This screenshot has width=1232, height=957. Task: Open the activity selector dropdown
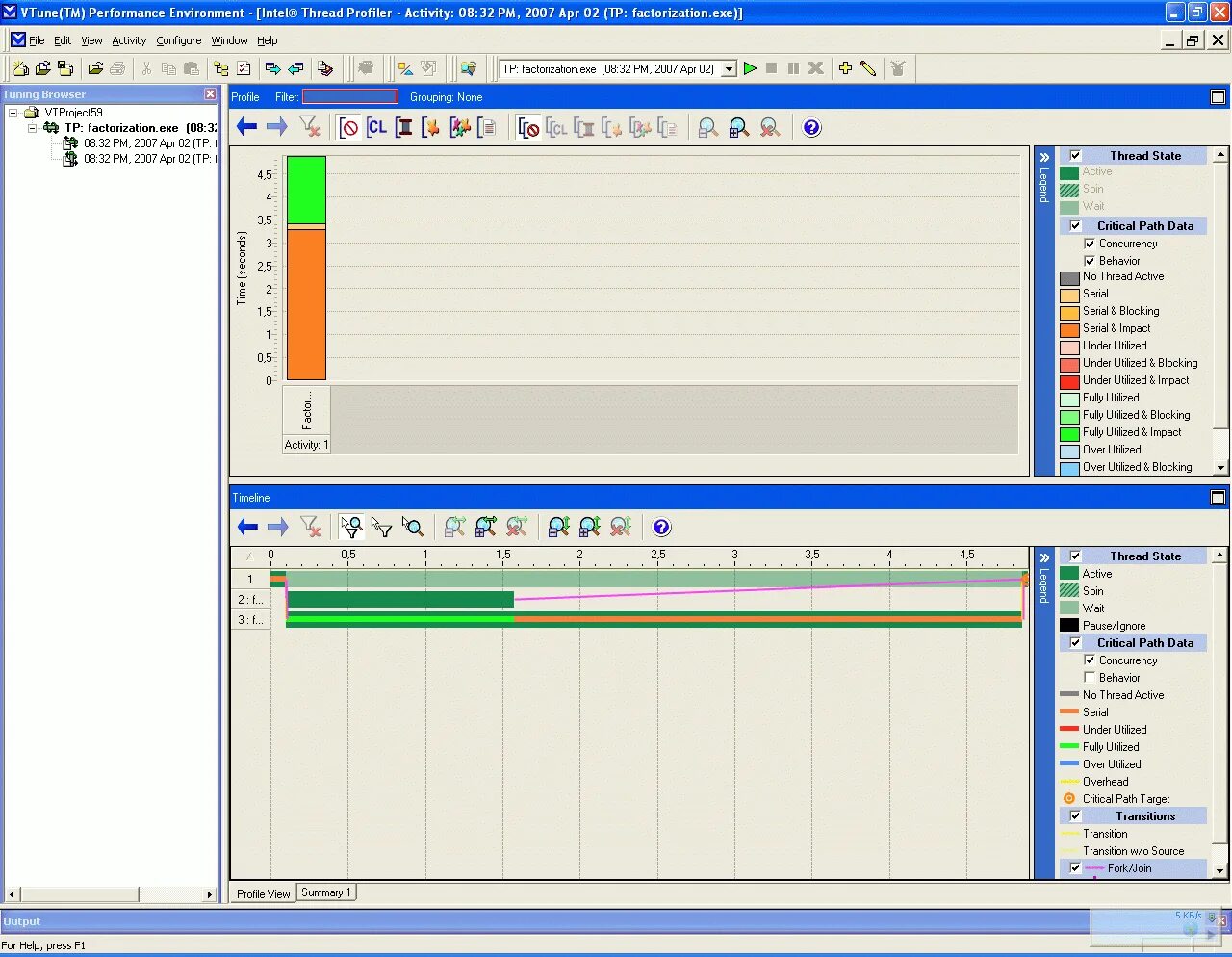pyautogui.click(x=729, y=69)
